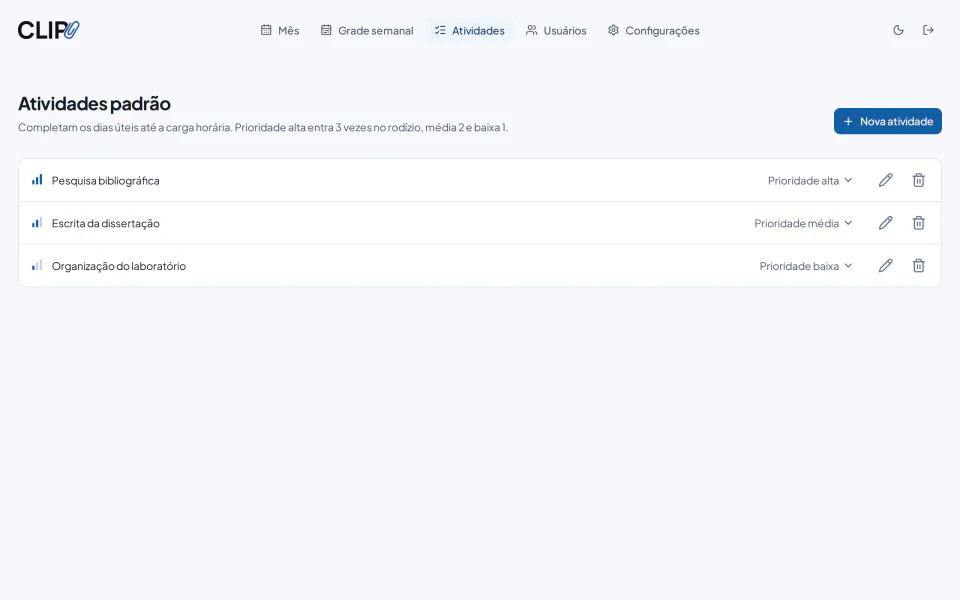Open the Prioridade alta dropdown
This screenshot has width=960, height=600.
810,181
